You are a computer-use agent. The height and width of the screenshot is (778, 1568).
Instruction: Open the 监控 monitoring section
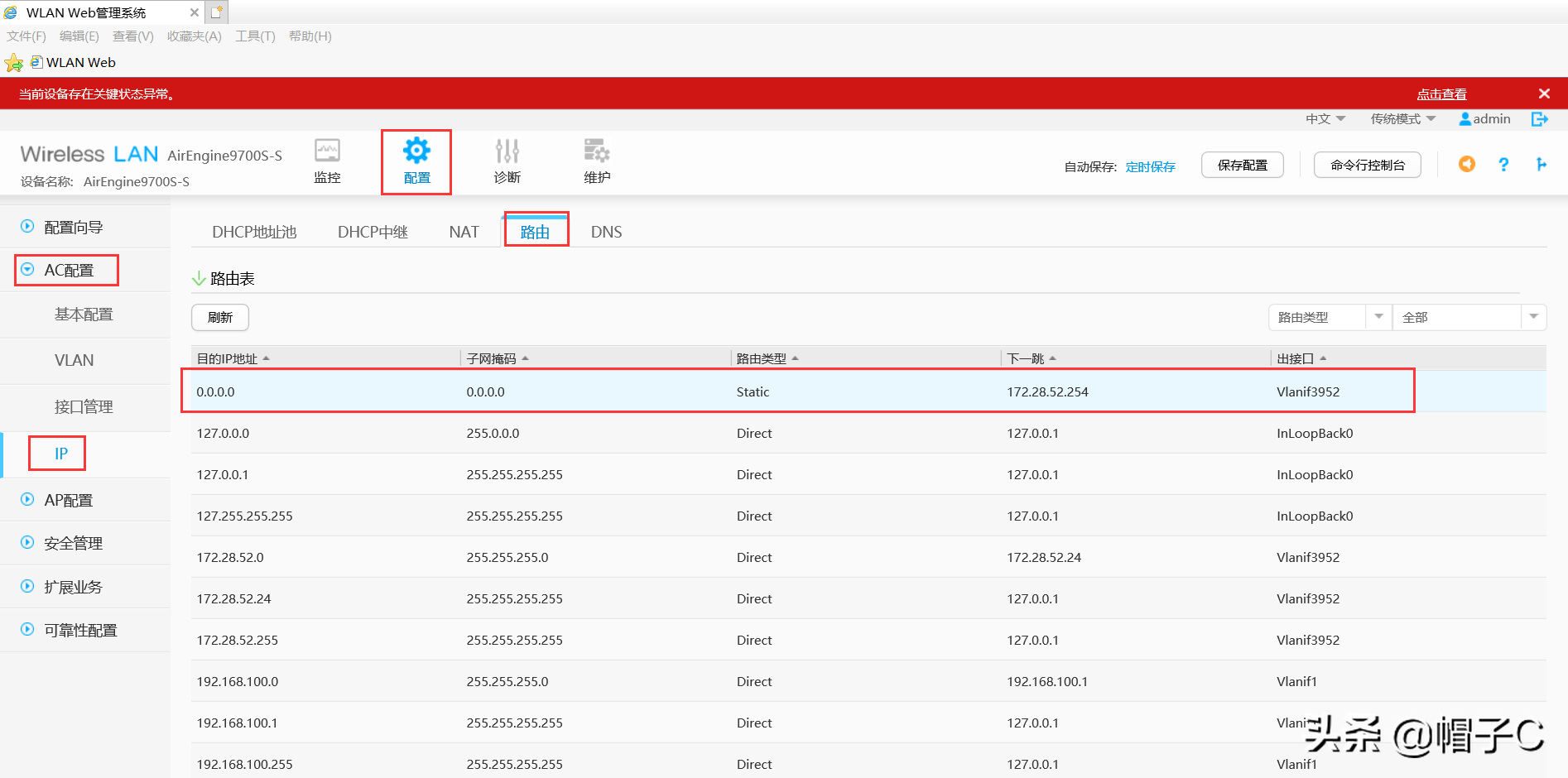(x=327, y=161)
